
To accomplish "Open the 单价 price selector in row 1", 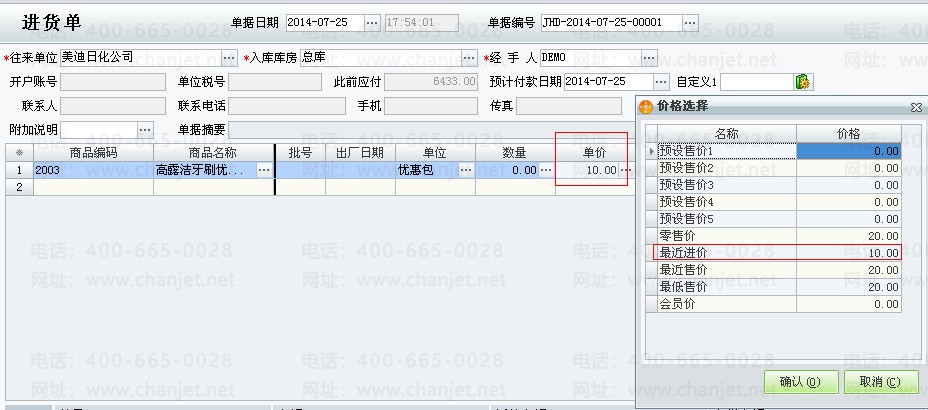I will [x=626, y=171].
